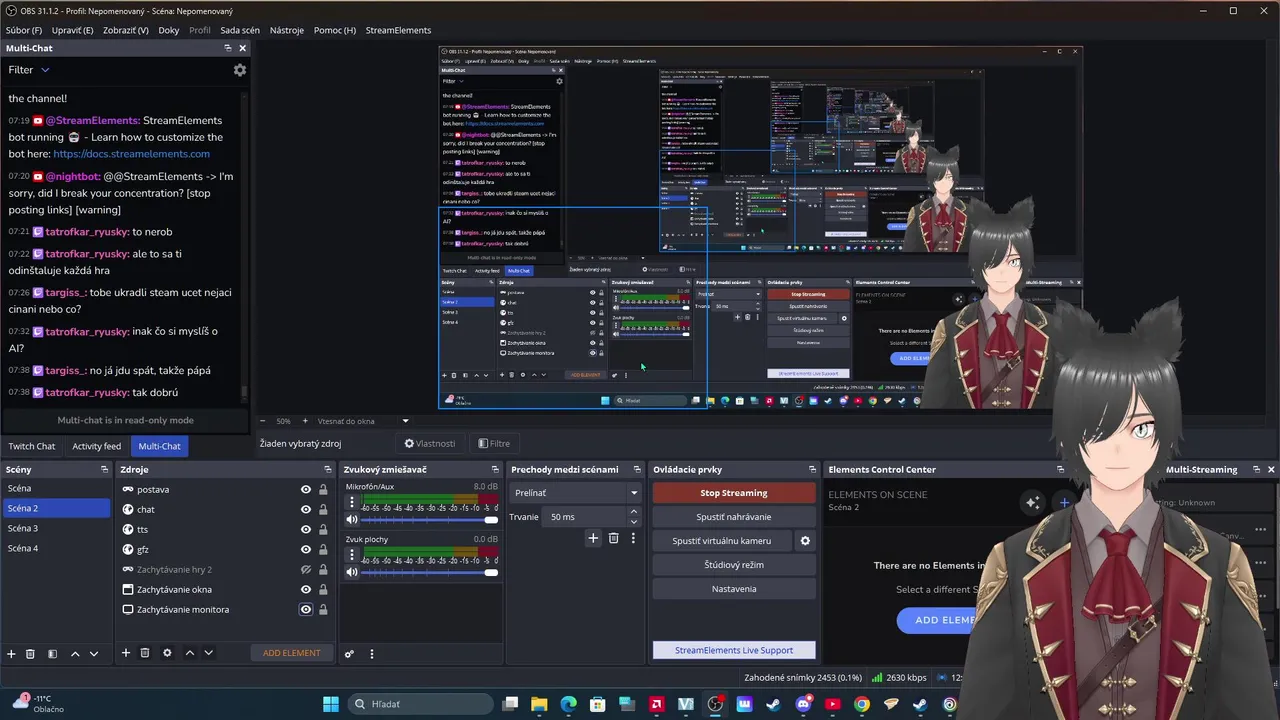The height and width of the screenshot is (720, 1280).
Task: Open the Doky menu
Action: click(169, 30)
